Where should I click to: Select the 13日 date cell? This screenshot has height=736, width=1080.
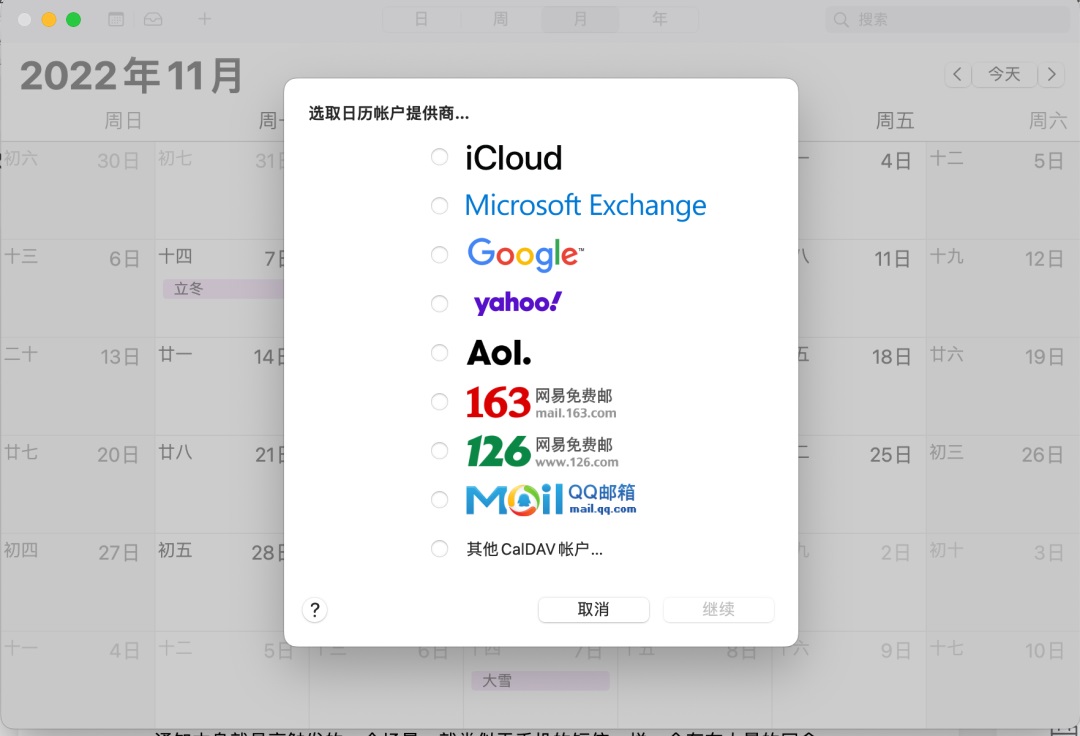tap(78, 387)
